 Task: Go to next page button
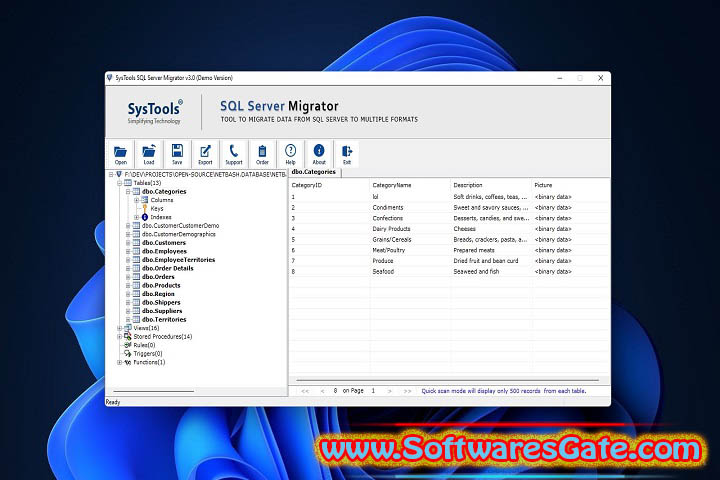coord(390,391)
